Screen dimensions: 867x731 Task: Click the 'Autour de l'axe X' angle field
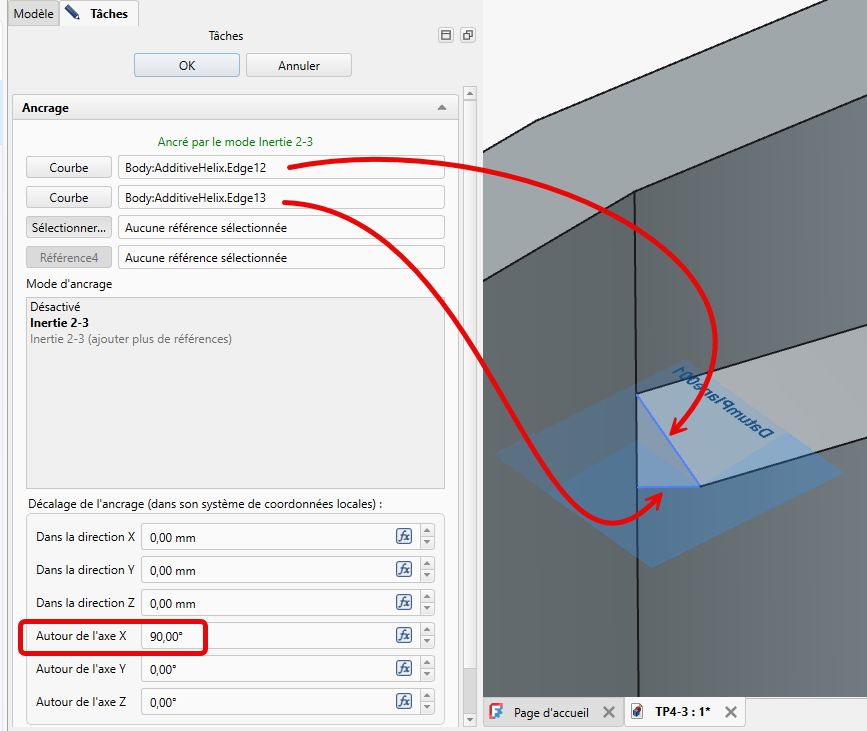click(266, 636)
